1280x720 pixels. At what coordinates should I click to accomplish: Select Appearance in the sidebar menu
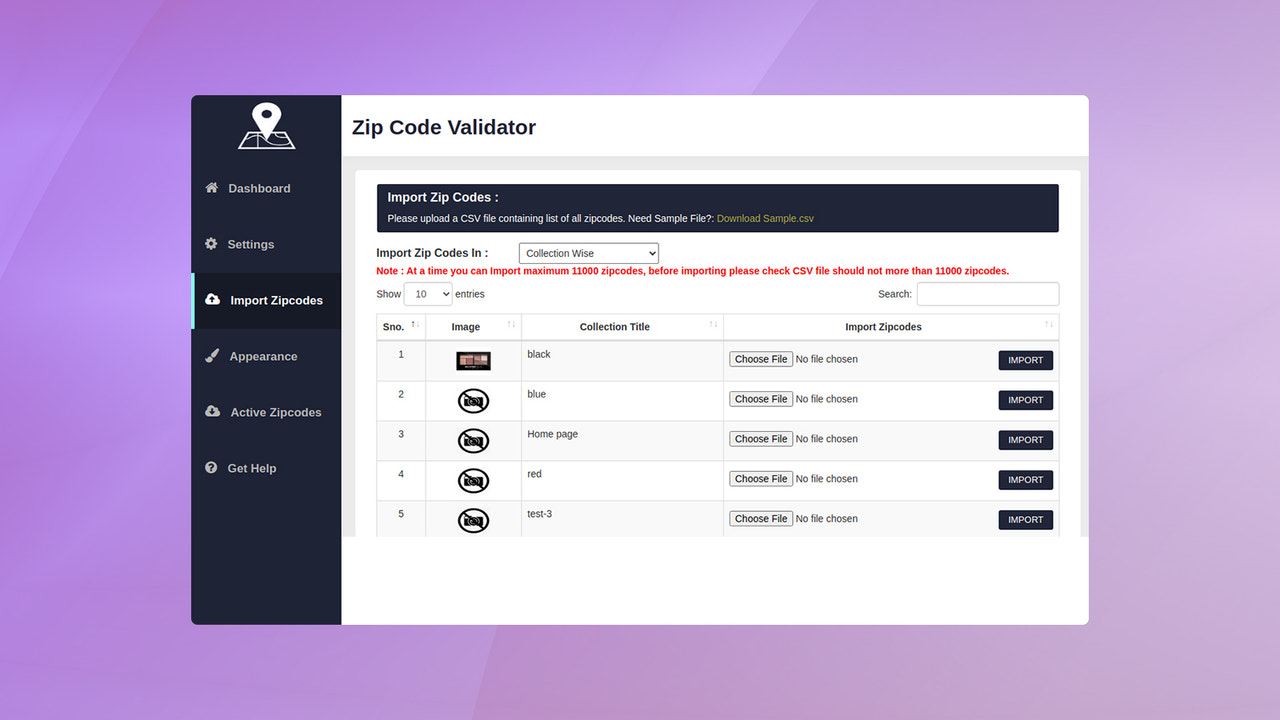tap(262, 355)
